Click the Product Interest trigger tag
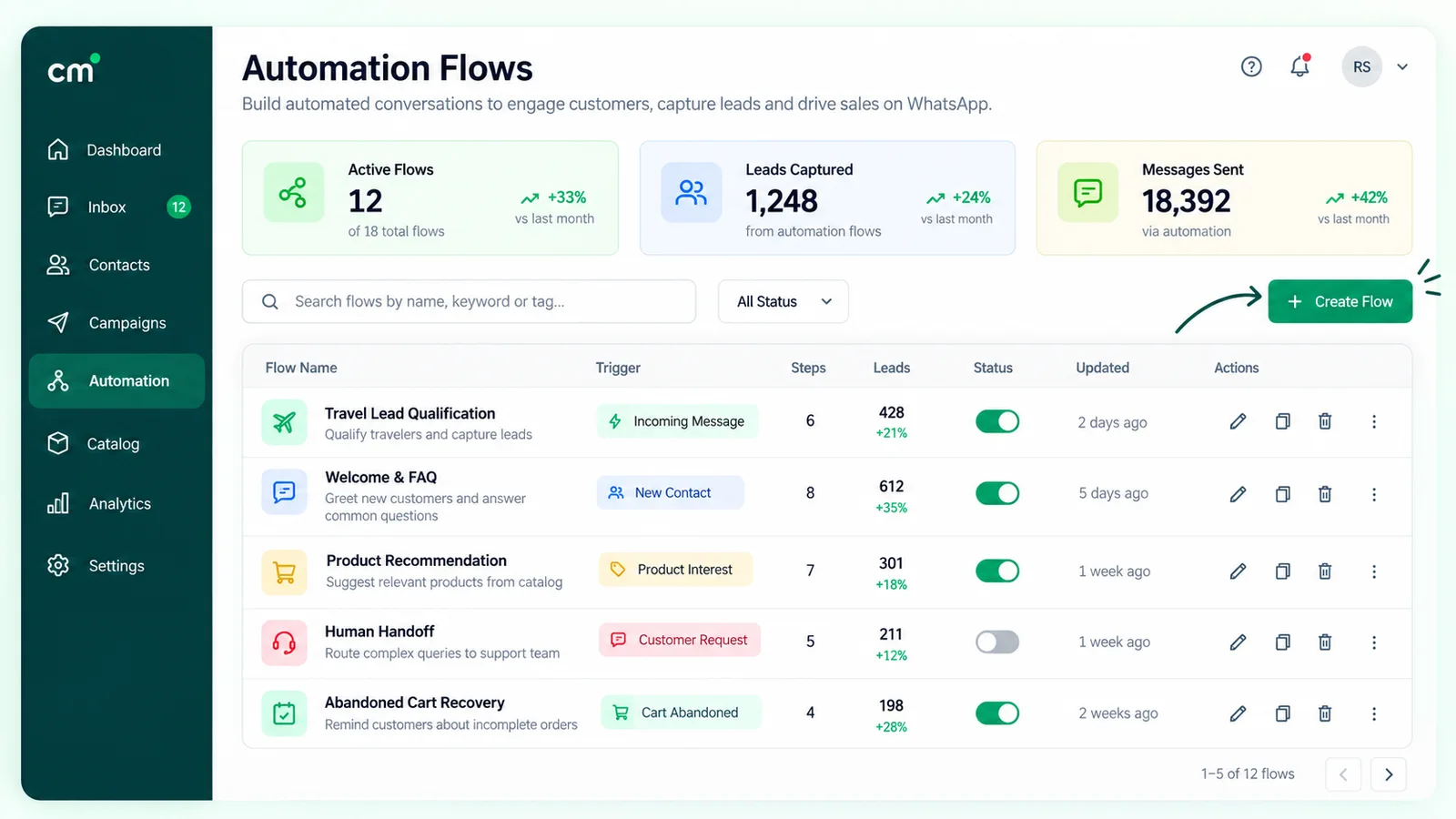 coord(675,570)
